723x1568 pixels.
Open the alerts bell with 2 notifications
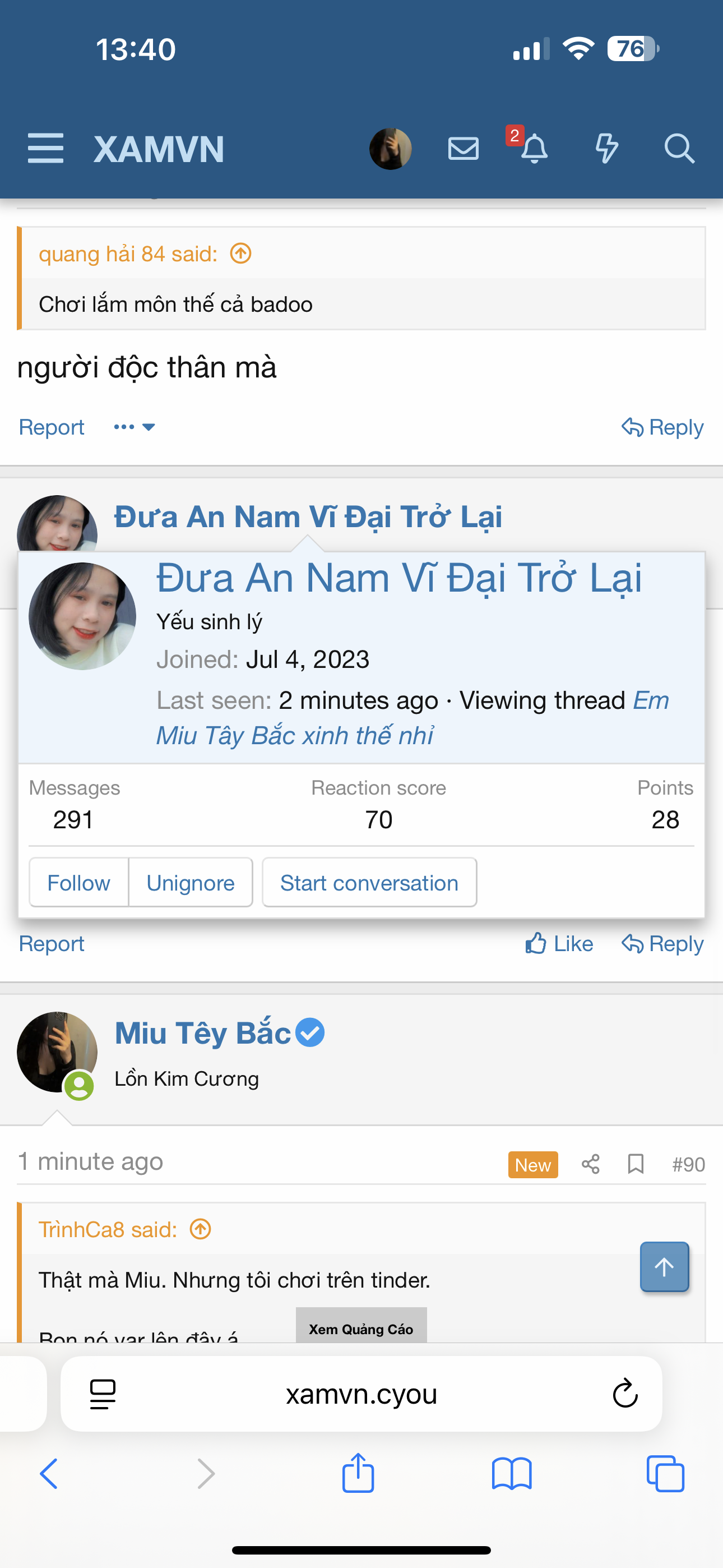tap(534, 149)
